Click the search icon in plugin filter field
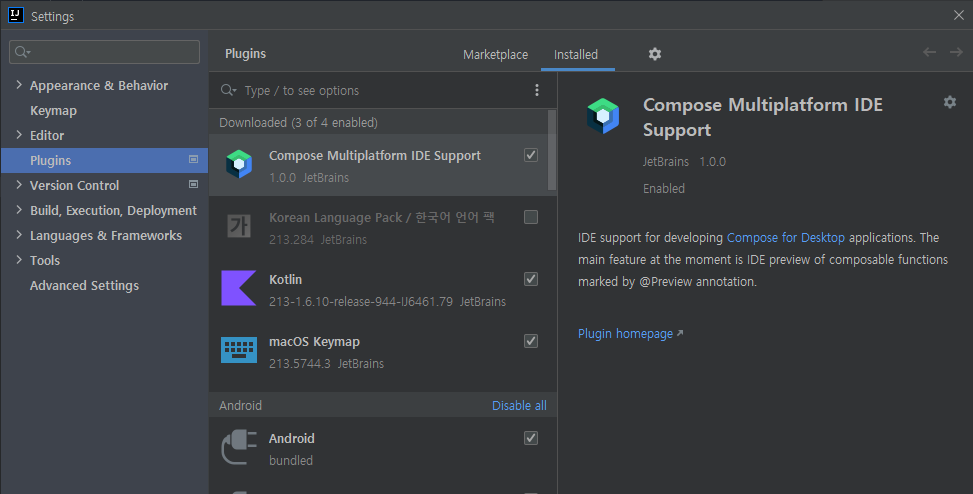The width and height of the screenshot is (973, 494). pos(228,90)
